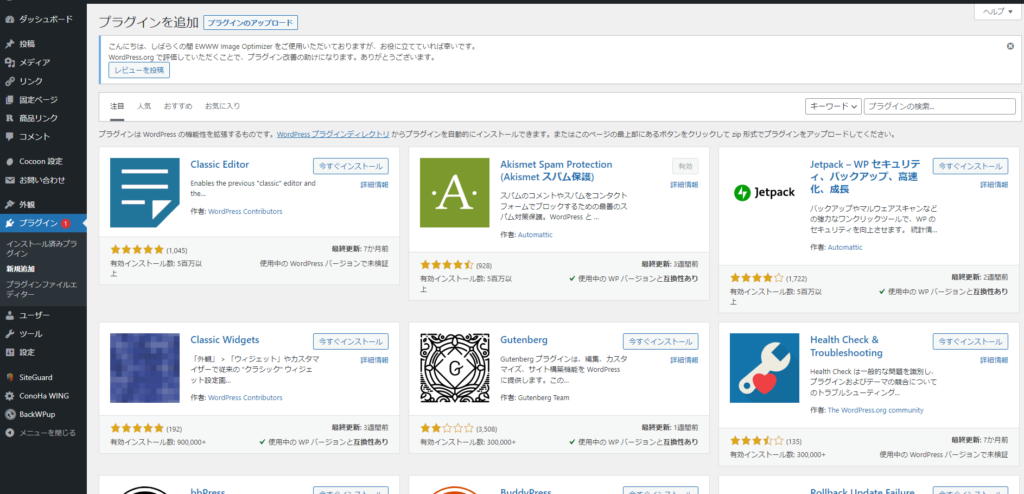Open 詳細情報 for Classic Widgets
The height and width of the screenshot is (494, 1024).
[374, 360]
